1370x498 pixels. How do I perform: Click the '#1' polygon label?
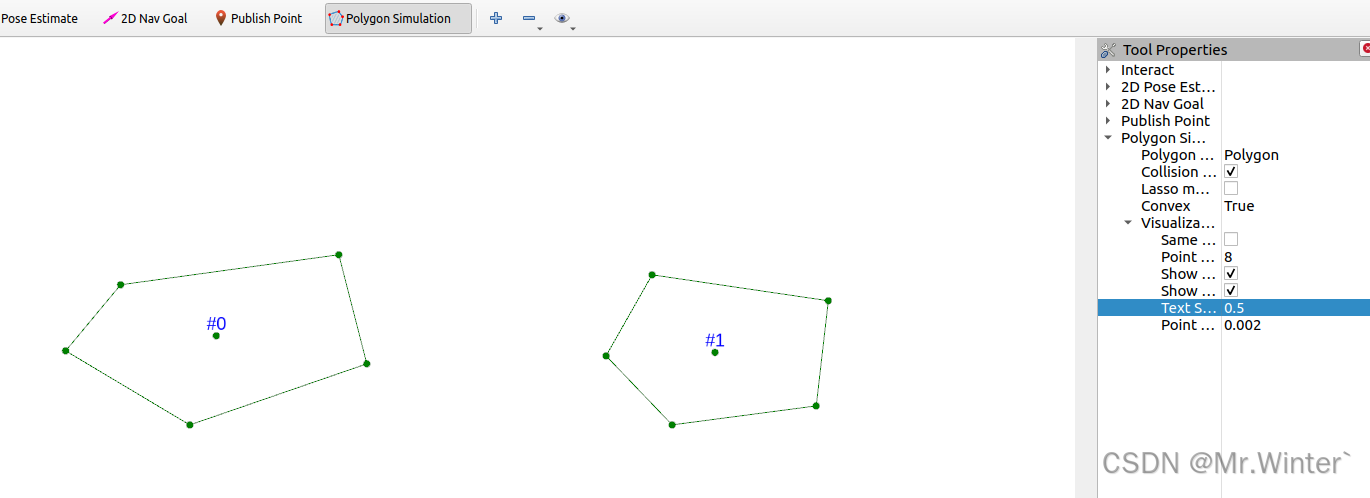[x=715, y=341]
